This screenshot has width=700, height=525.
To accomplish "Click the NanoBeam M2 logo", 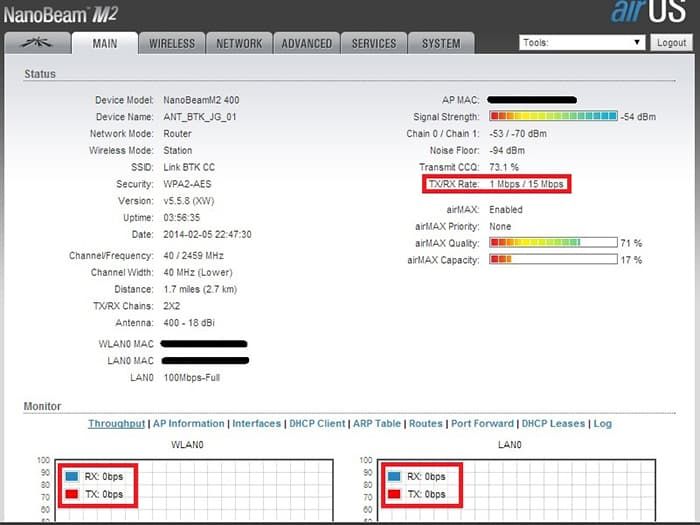I will tap(61, 14).
